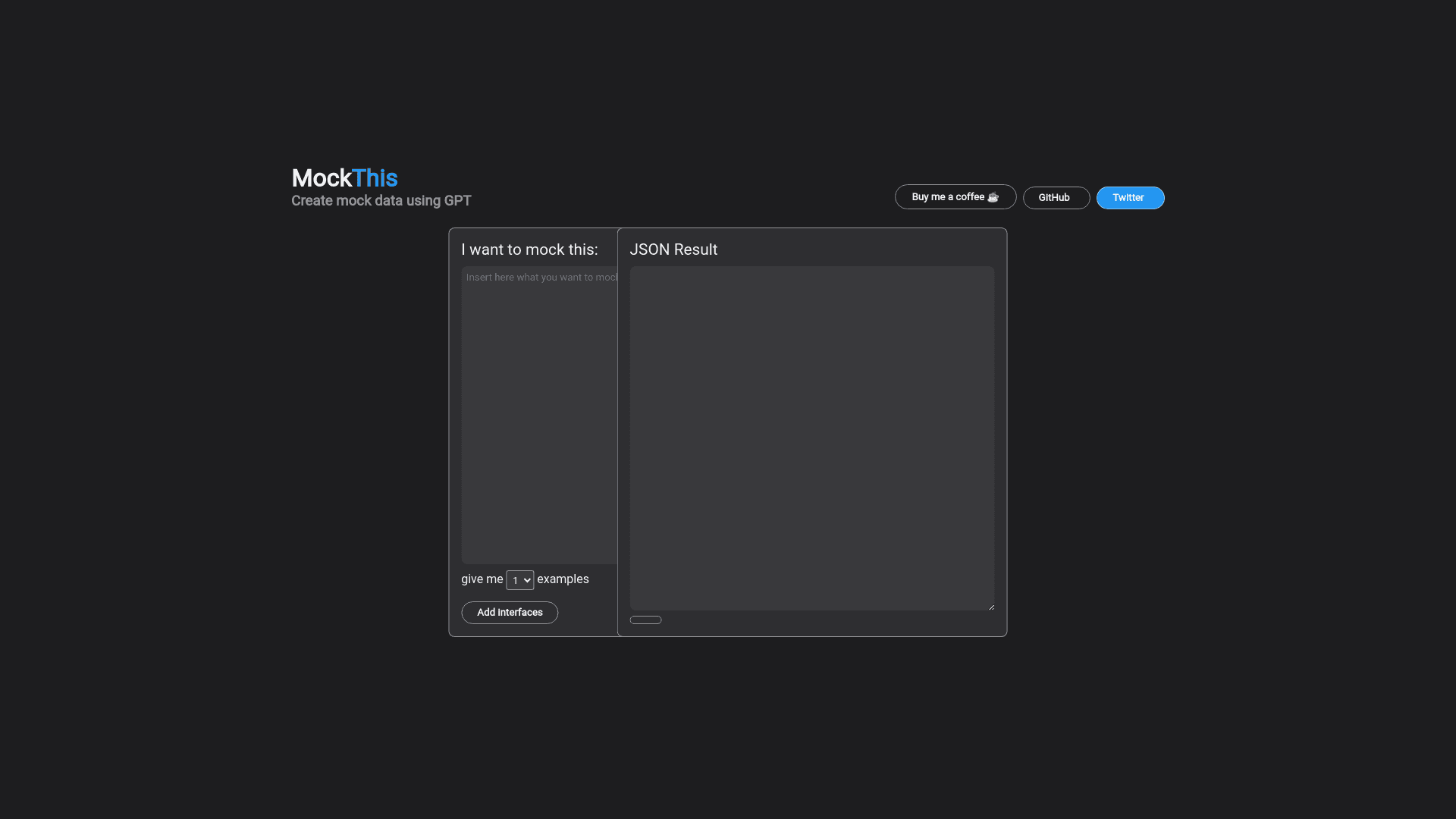Click the empty pill button below JSON Result

point(645,620)
